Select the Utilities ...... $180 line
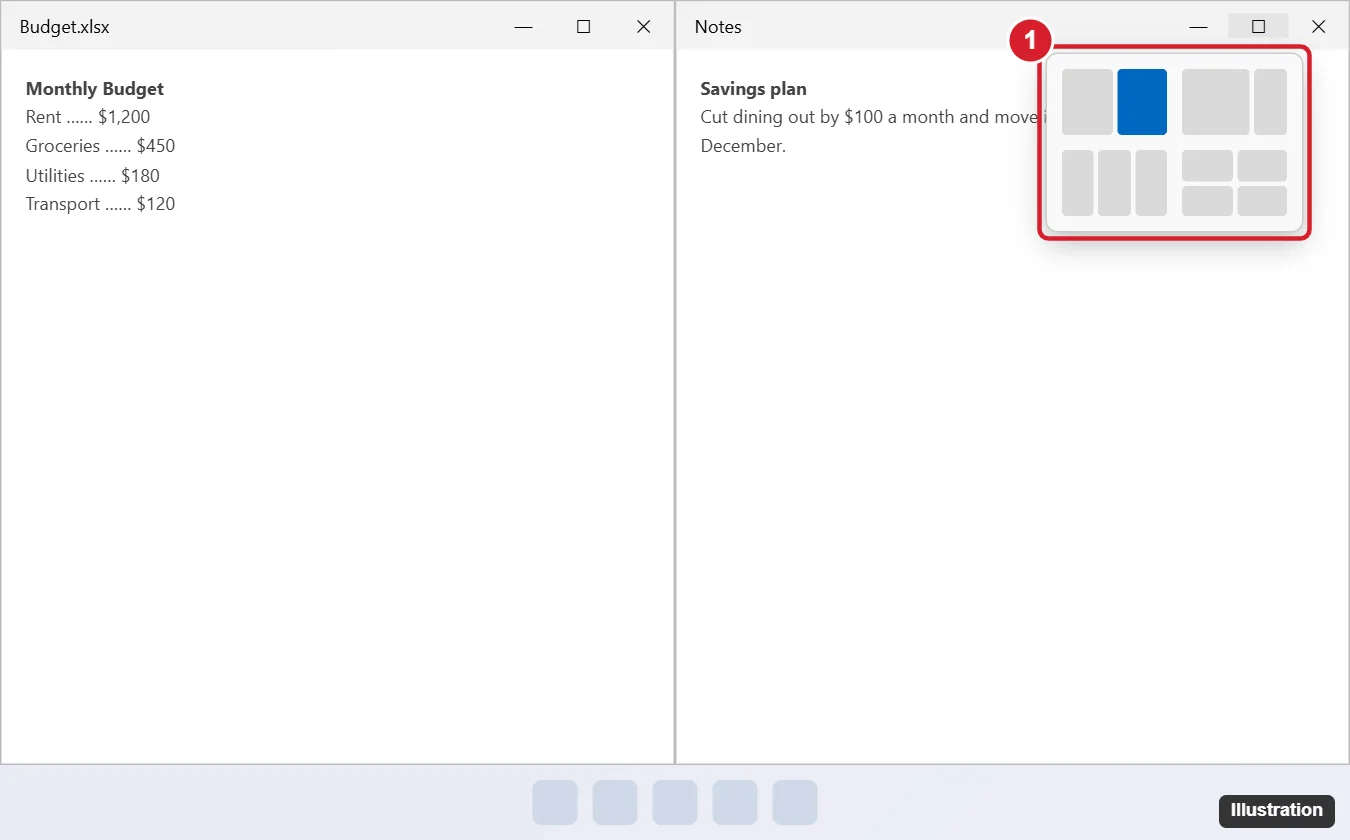This screenshot has height=840, width=1350. pos(93,176)
